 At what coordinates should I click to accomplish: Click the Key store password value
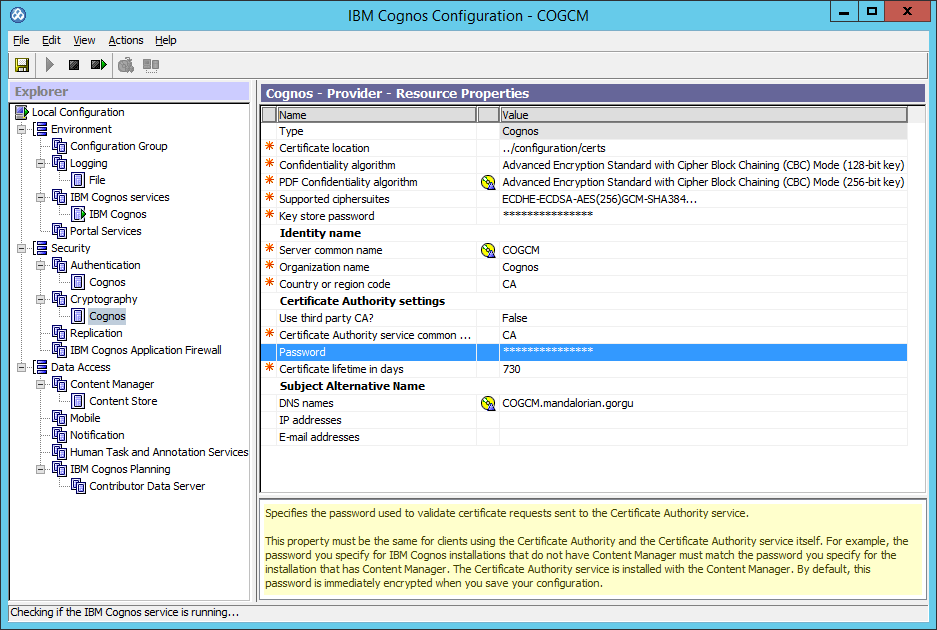coord(703,216)
